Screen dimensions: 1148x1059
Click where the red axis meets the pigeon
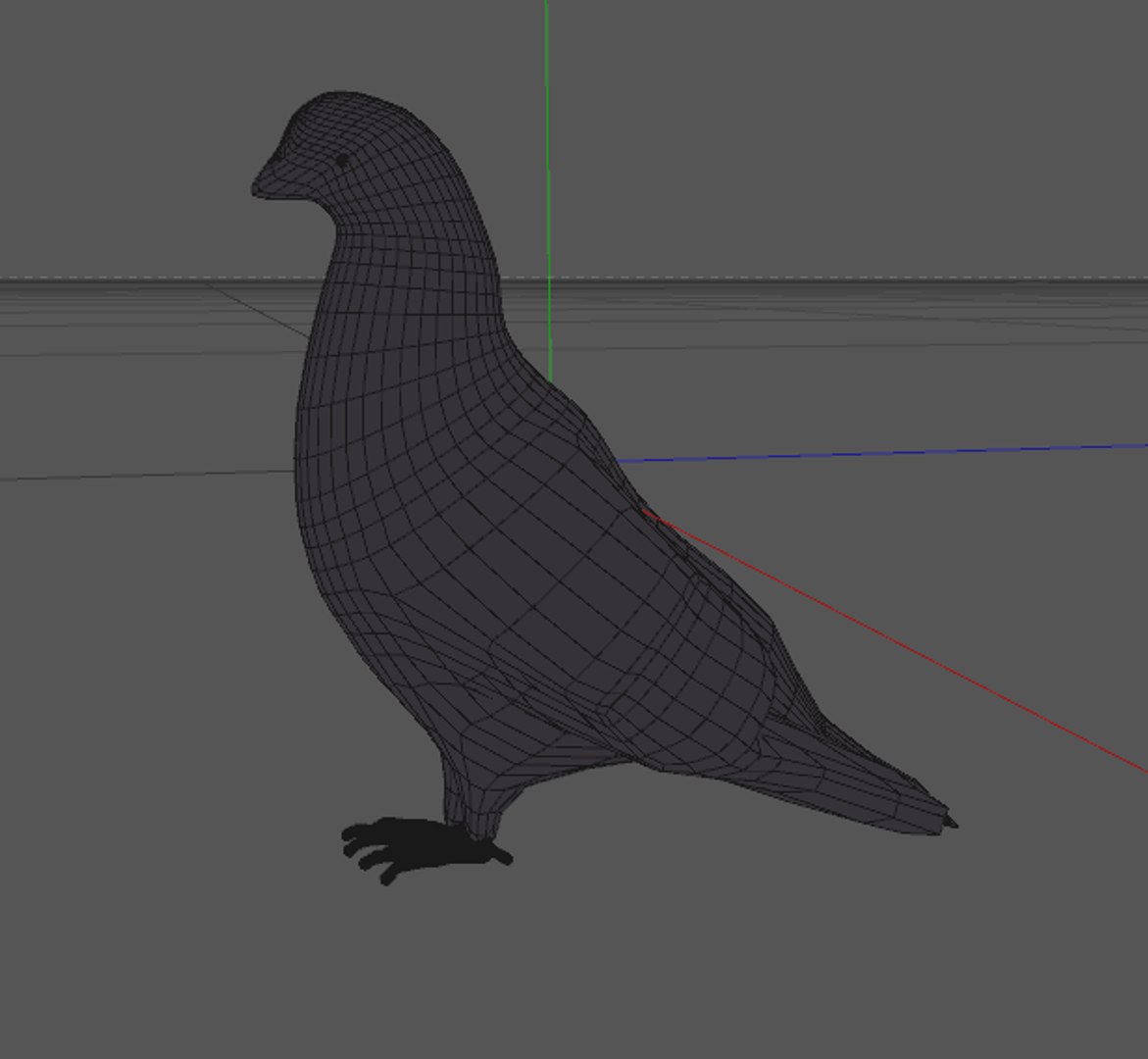click(x=644, y=511)
